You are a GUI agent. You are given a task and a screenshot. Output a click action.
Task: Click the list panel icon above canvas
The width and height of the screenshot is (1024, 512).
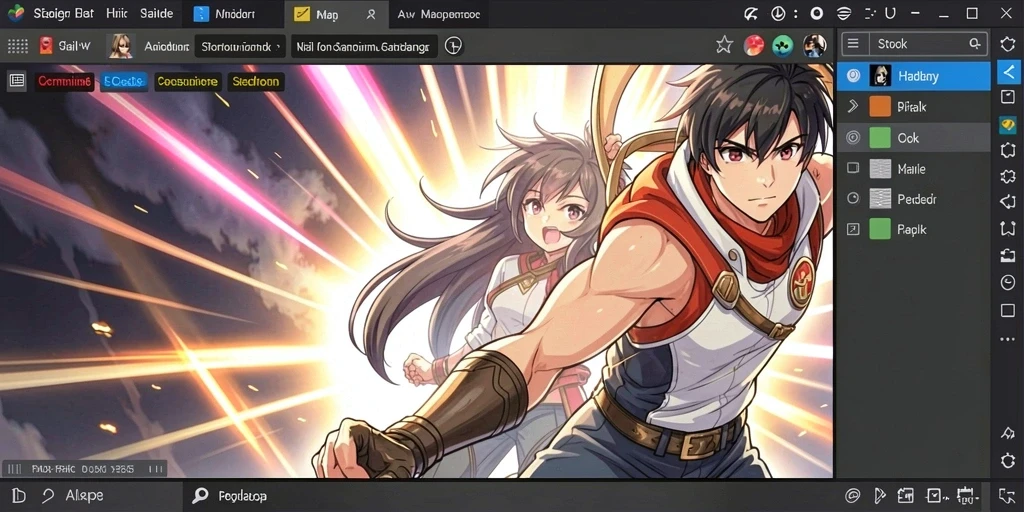(17, 81)
